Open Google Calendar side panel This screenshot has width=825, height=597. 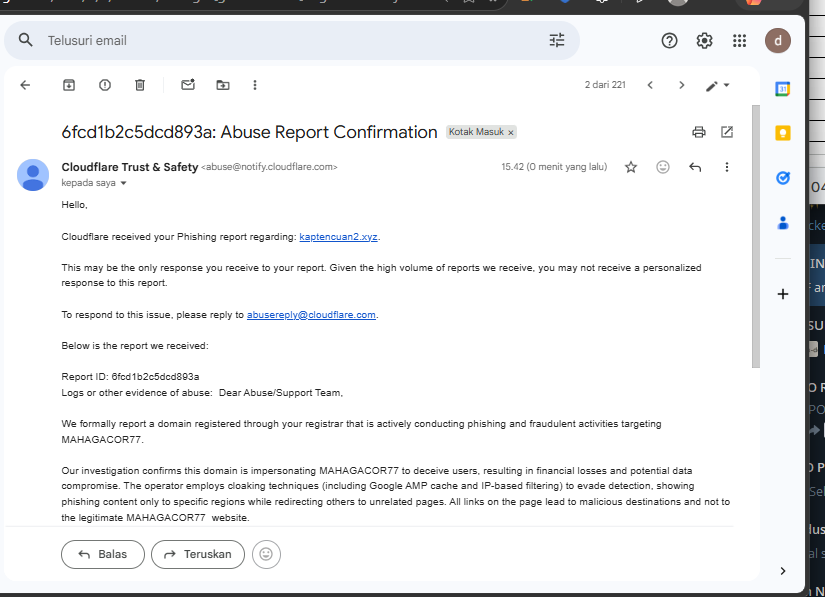(x=783, y=89)
